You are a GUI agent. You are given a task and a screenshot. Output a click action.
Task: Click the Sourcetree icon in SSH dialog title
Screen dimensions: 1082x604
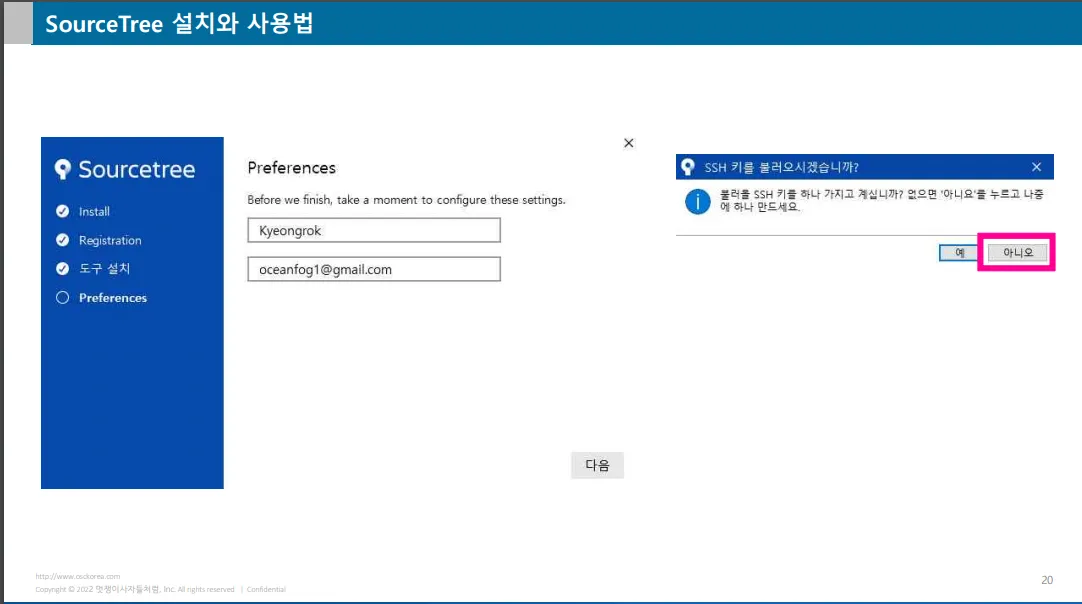coord(688,167)
